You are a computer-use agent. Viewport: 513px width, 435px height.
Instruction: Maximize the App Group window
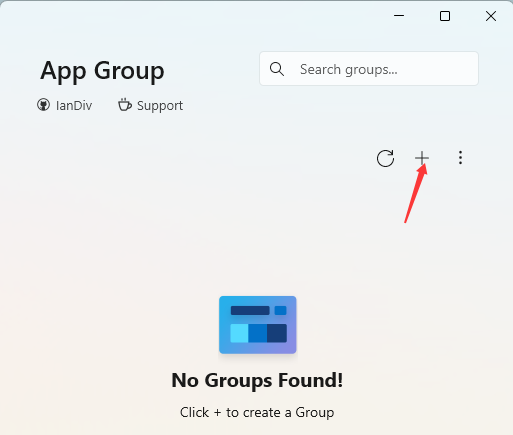445,16
